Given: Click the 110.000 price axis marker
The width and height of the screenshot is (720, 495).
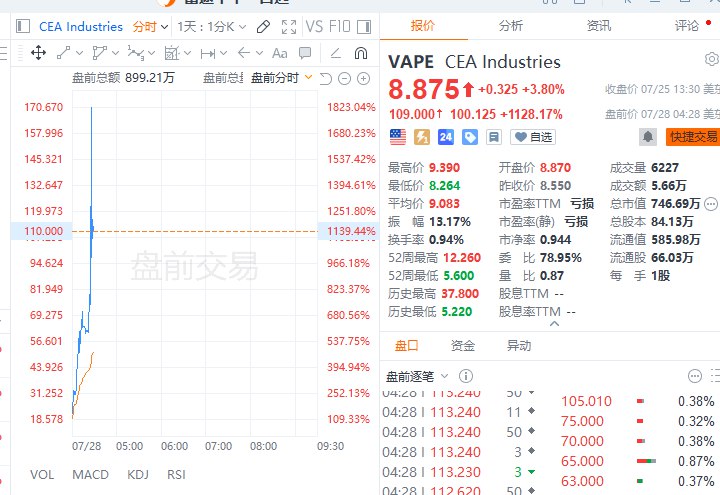Looking at the screenshot, I should pos(42,231).
